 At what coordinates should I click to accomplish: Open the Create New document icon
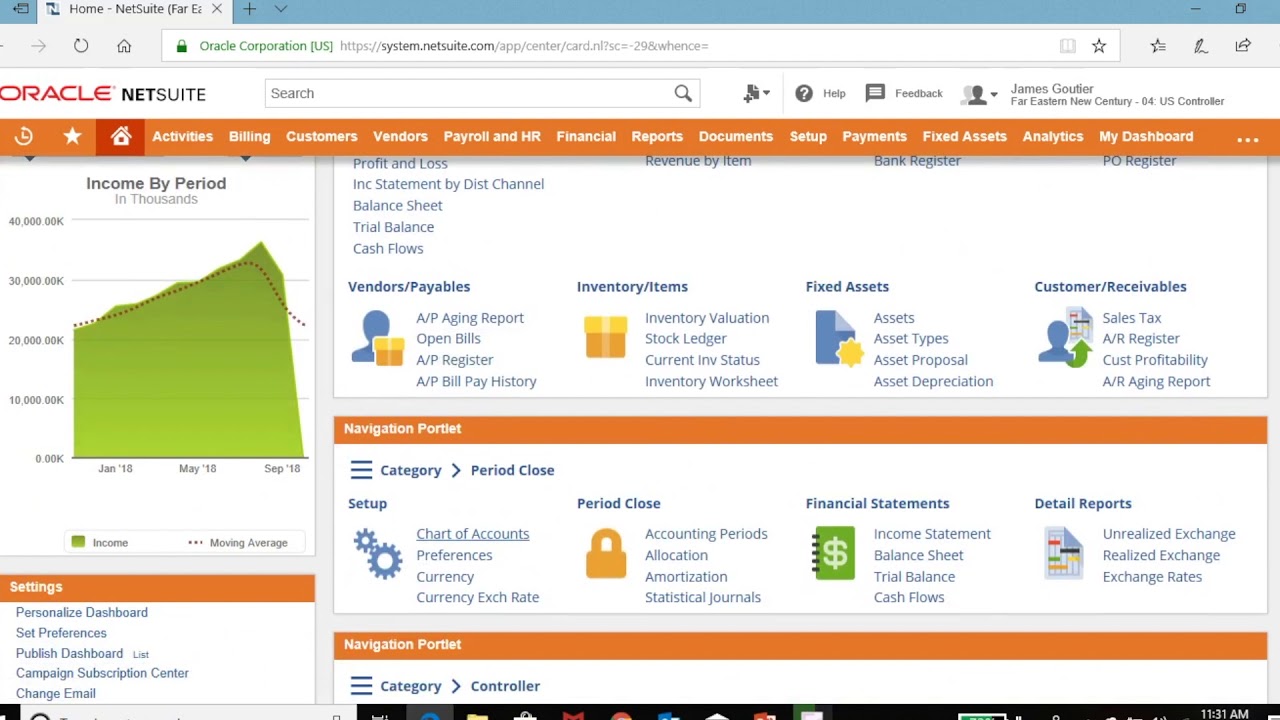pos(753,93)
